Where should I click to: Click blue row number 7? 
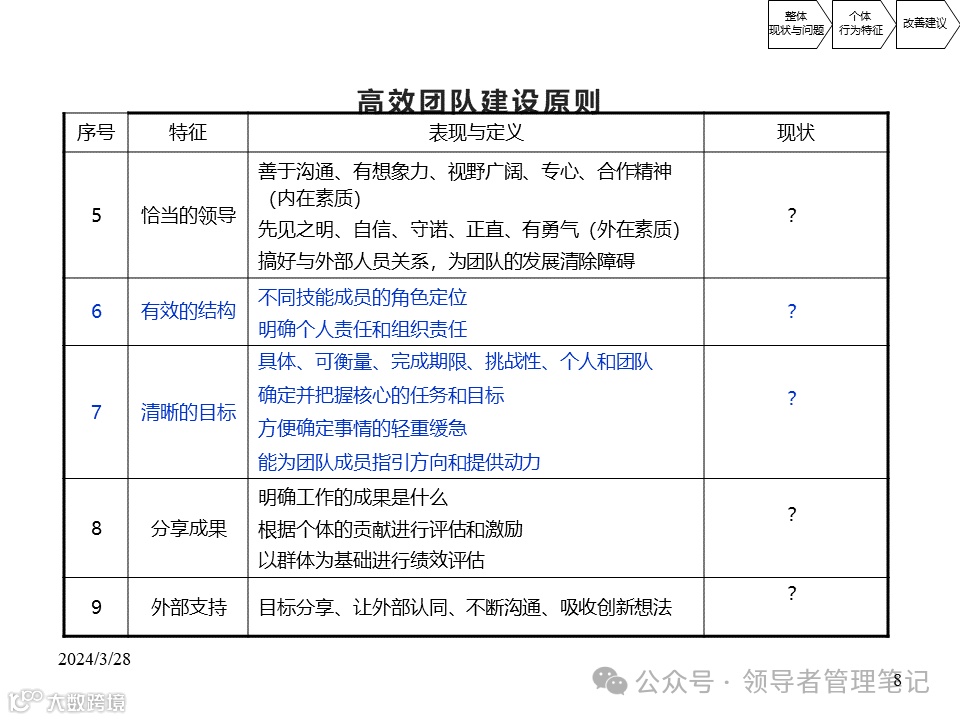click(x=96, y=412)
